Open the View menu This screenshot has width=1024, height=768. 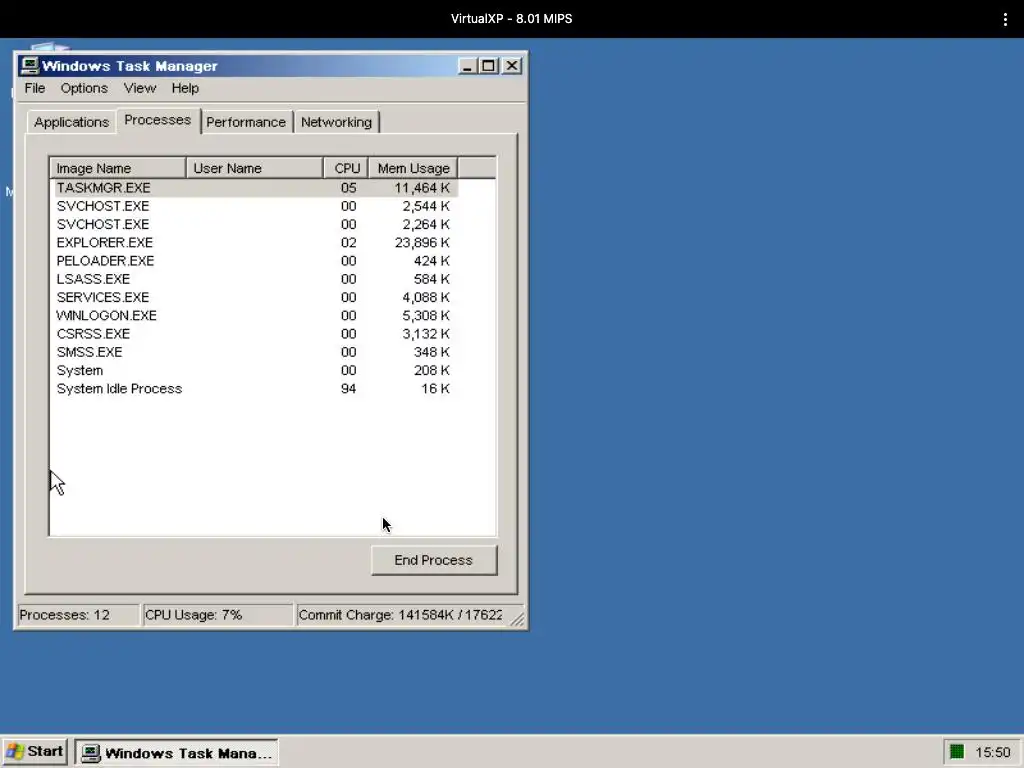(140, 88)
